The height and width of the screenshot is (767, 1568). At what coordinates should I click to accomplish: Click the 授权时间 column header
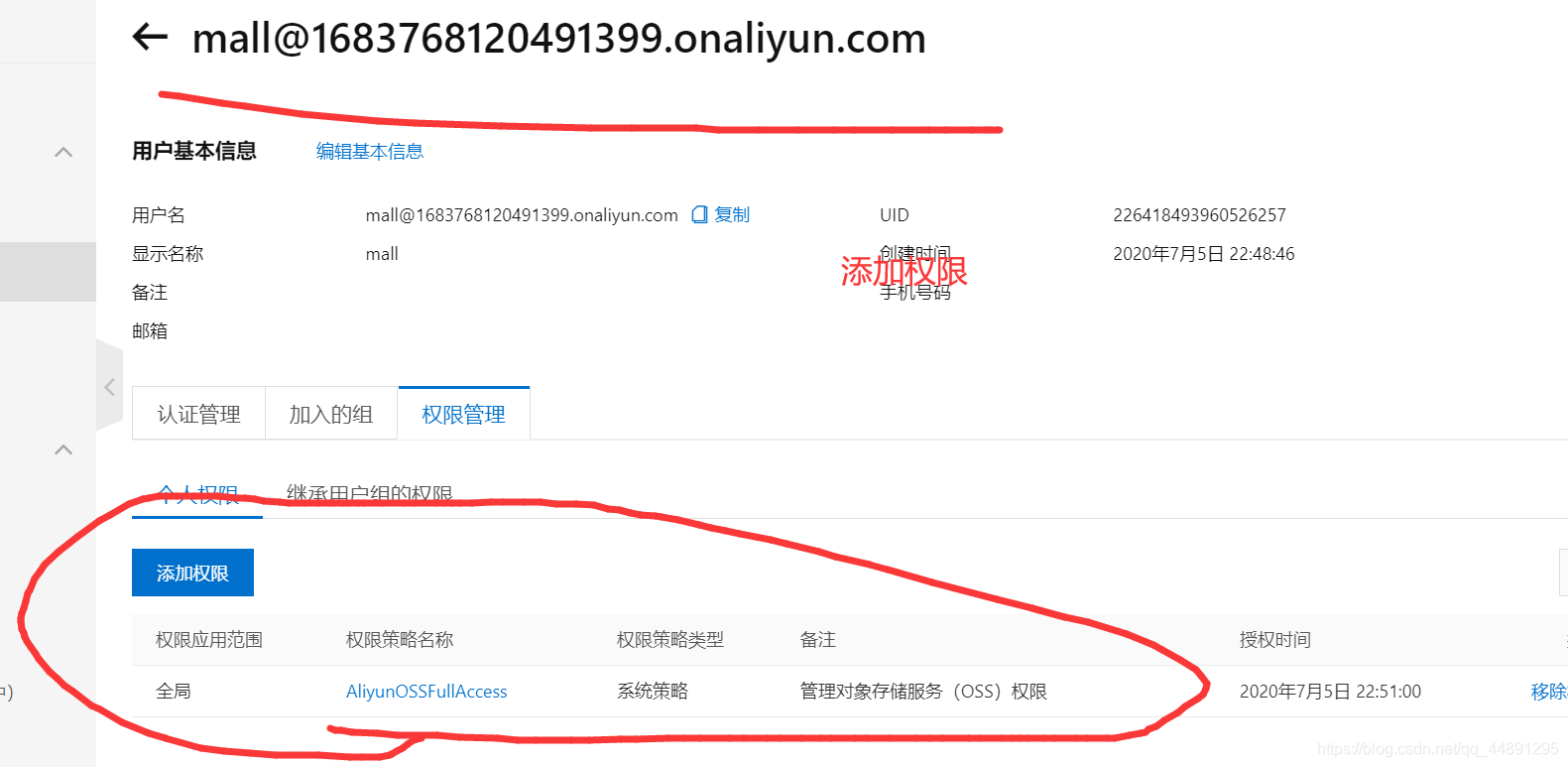tap(1275, 640)
